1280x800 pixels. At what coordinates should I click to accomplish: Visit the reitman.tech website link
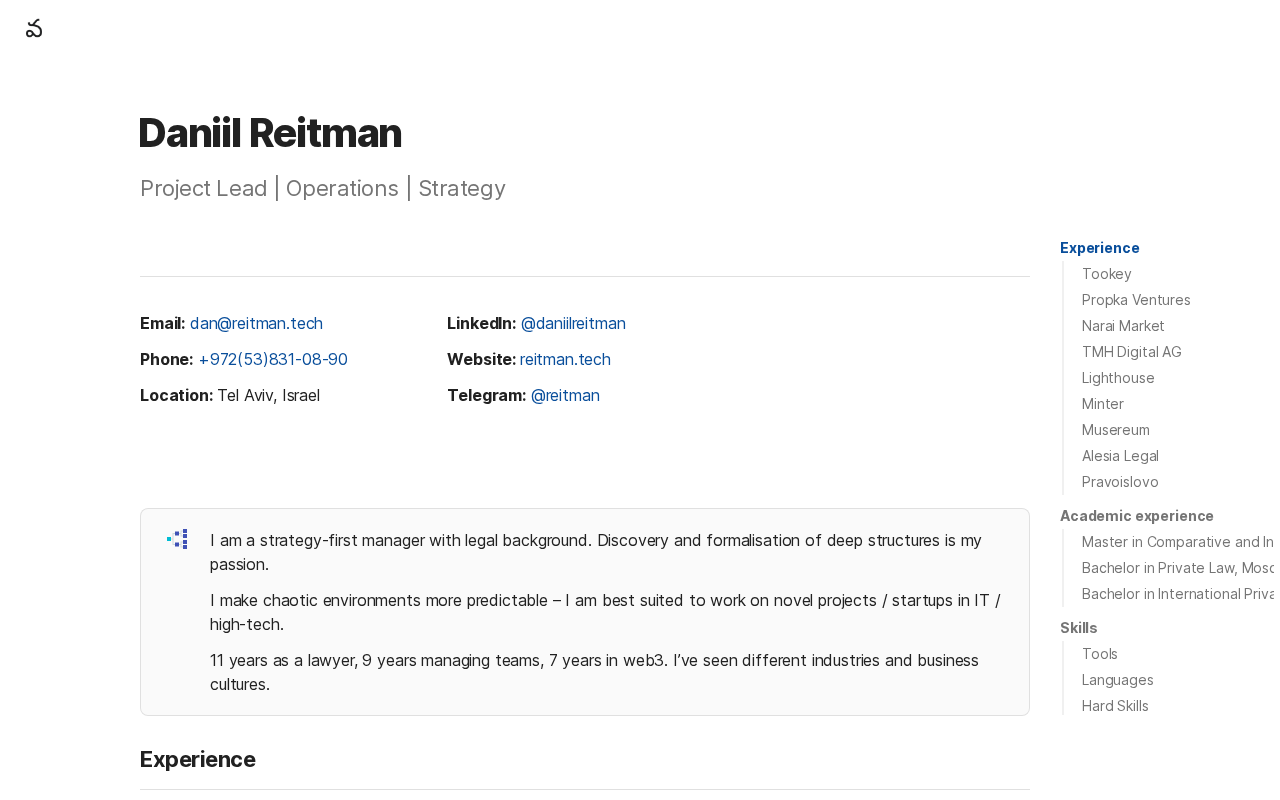[565, 359]
